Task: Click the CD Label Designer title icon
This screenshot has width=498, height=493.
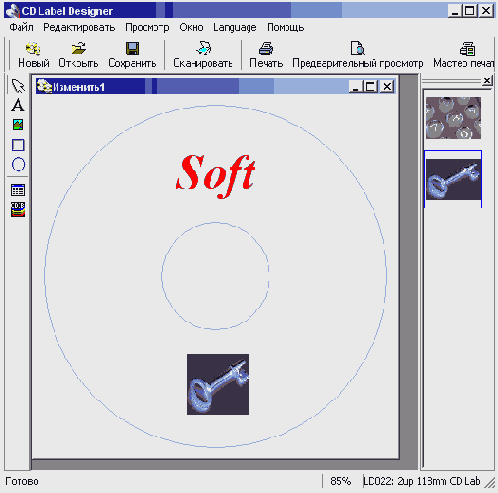Action: tap(13, 11)
